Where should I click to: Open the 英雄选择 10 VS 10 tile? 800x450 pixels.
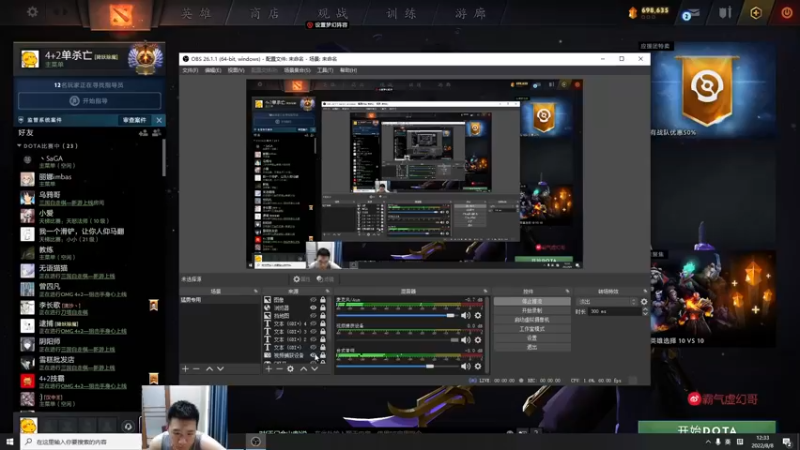coord(713,298)
